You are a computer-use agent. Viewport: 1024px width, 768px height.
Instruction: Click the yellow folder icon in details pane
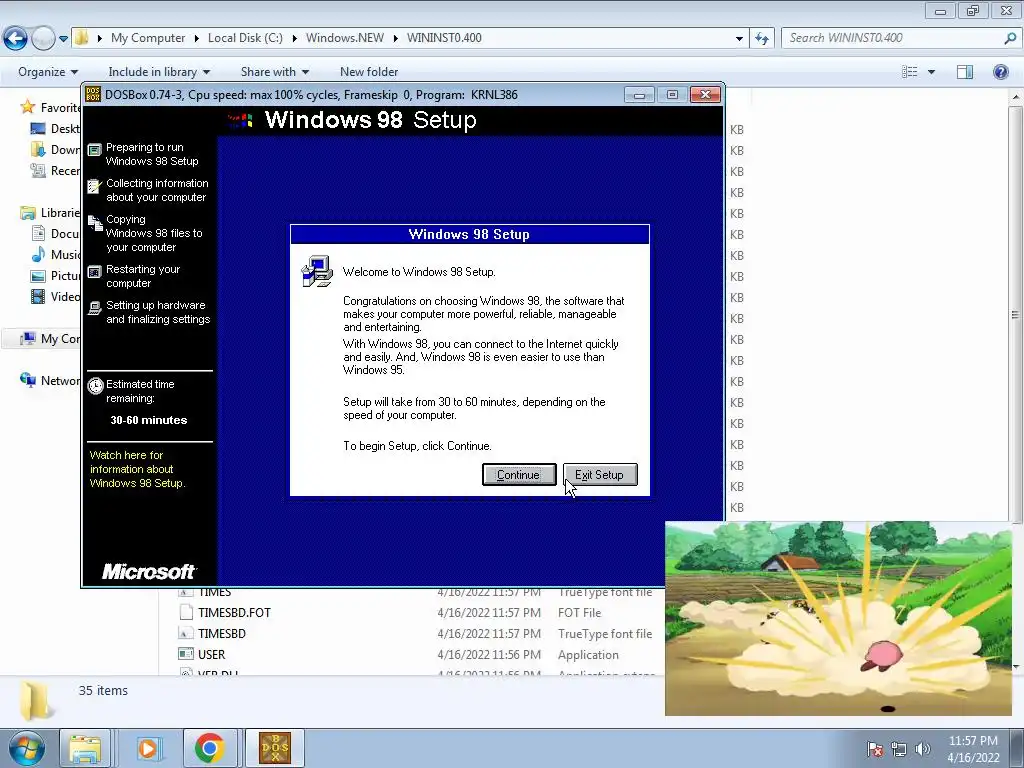click(34, 700)
